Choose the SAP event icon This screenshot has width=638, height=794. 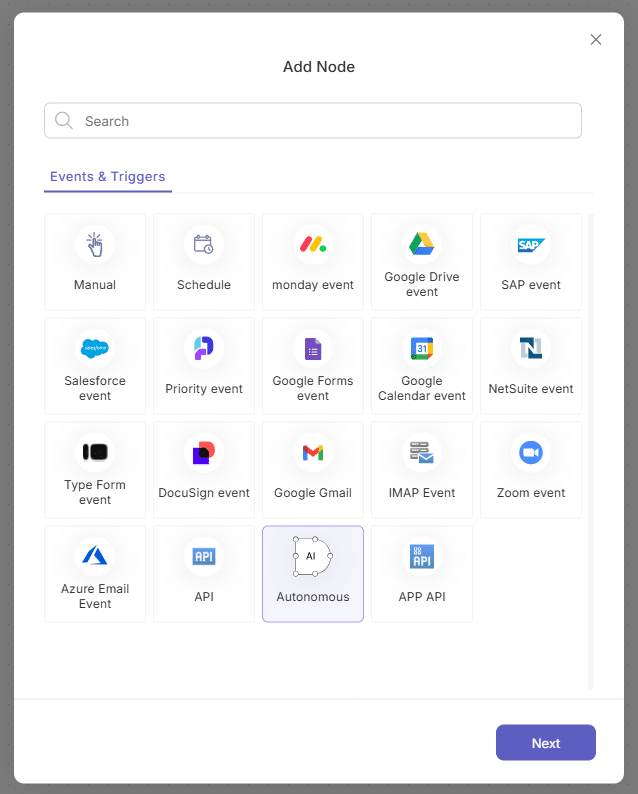tap(531, 245)
